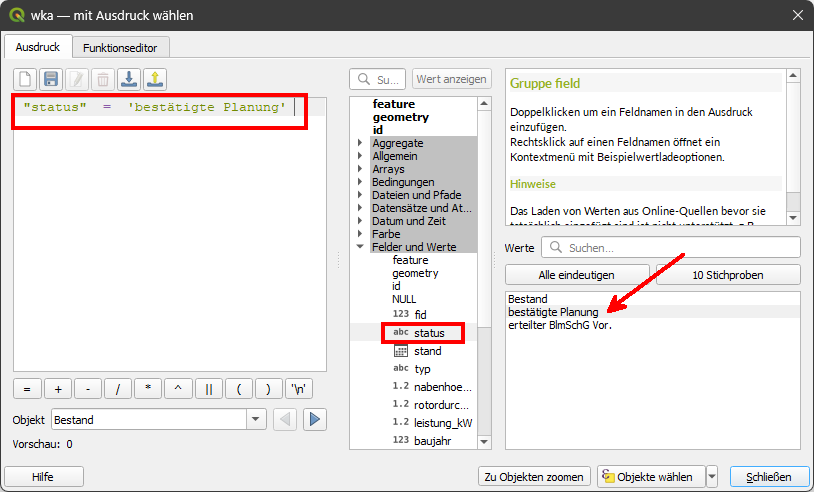The width and height of the screenshot is (814, 492).
Task: Expand the Arrays function group
Action: pos(360,169)
